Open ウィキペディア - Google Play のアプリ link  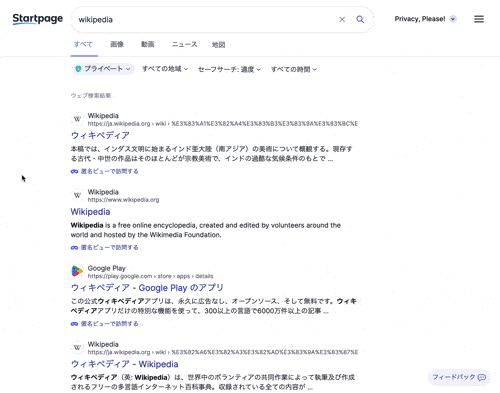point(147,288)
